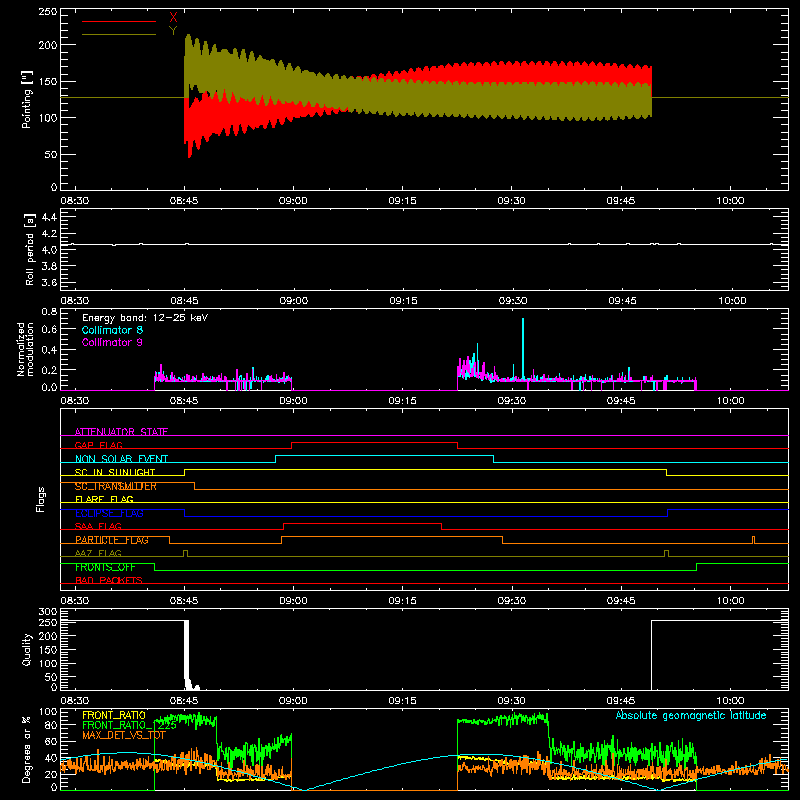
Task: Click 08:30 under the Quality plot
Action: (x=75, y=701)
